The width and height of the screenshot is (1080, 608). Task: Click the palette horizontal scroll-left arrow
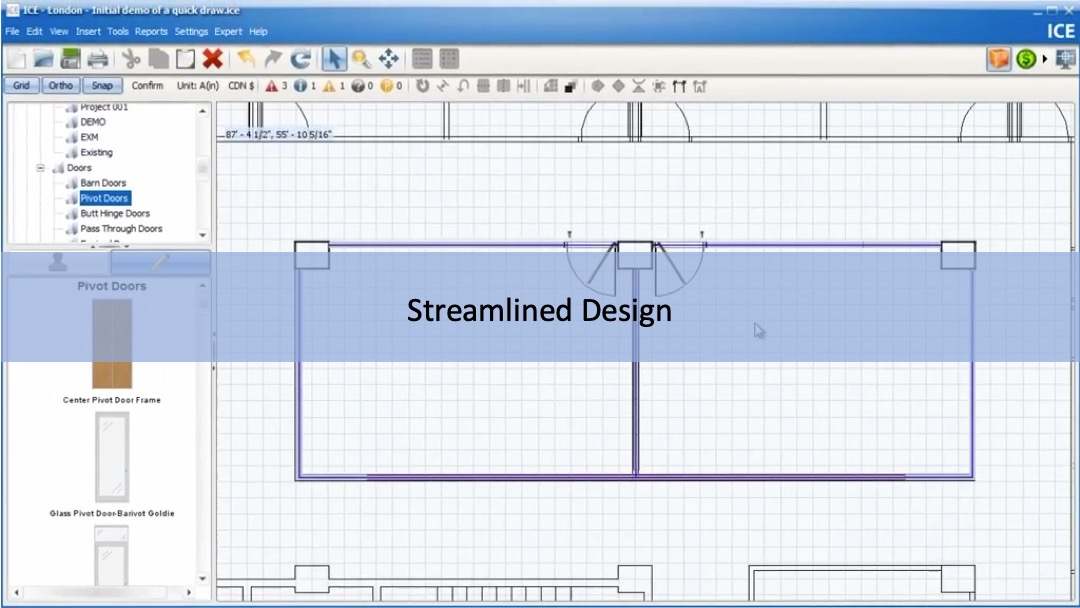[x=17, y=592]
